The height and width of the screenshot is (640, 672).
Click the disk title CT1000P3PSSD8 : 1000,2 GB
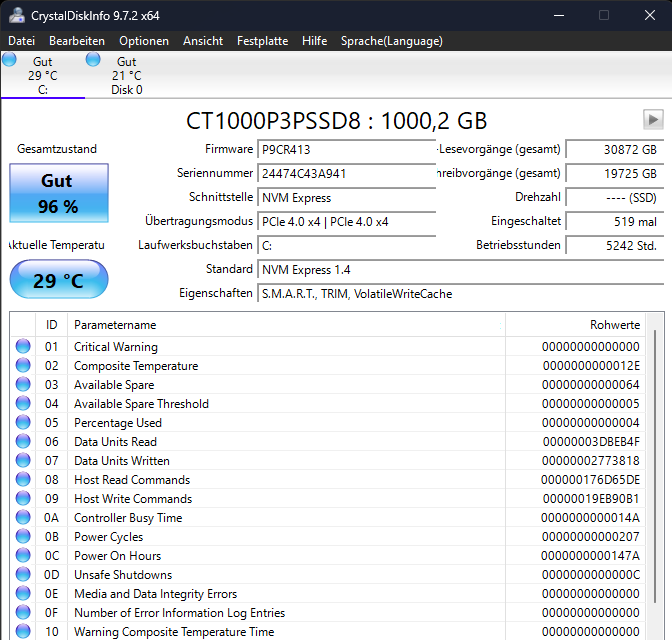tap(336, 121)
